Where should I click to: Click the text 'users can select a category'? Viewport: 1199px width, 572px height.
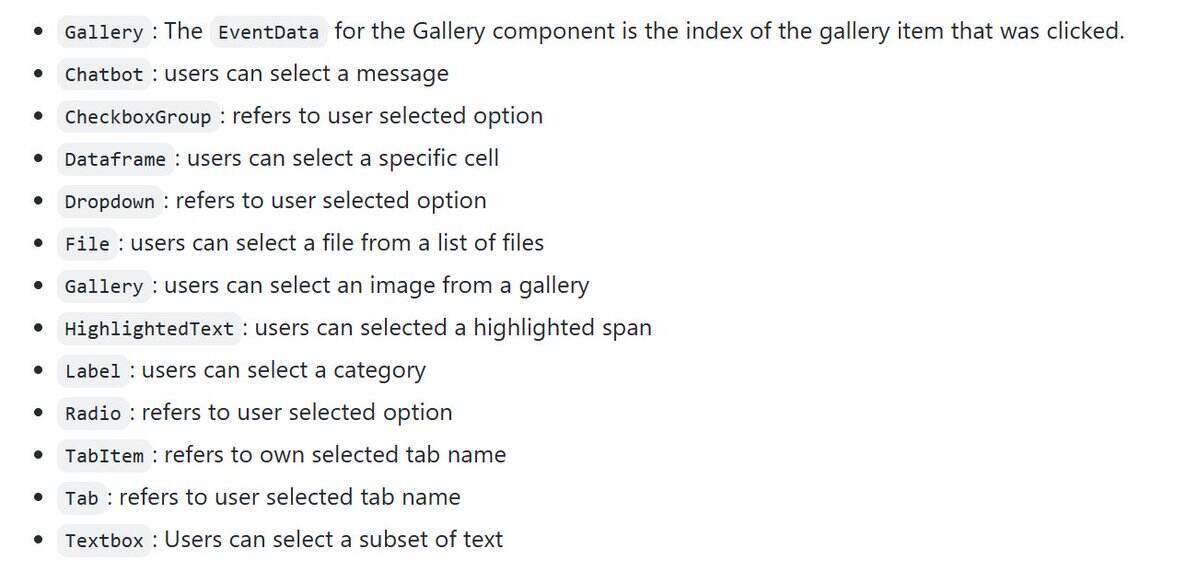pos(284,370)
